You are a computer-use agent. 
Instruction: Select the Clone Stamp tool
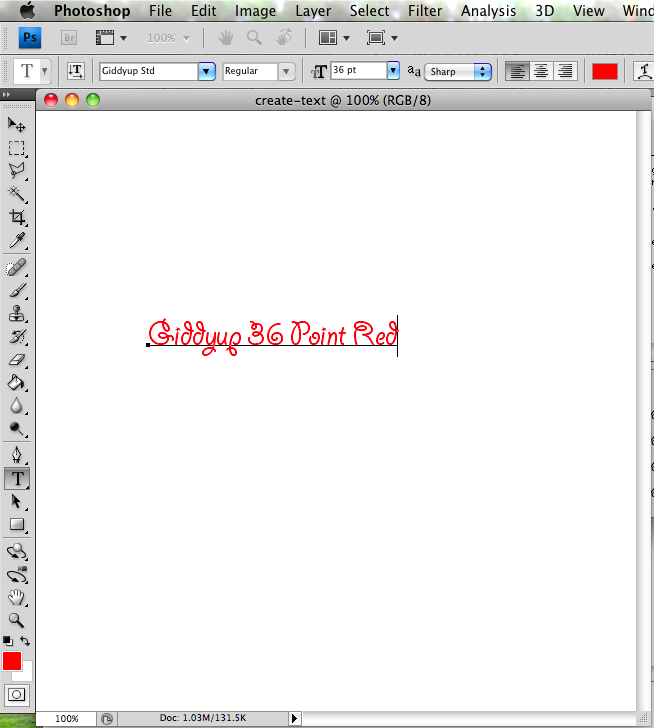coord(17,314)
